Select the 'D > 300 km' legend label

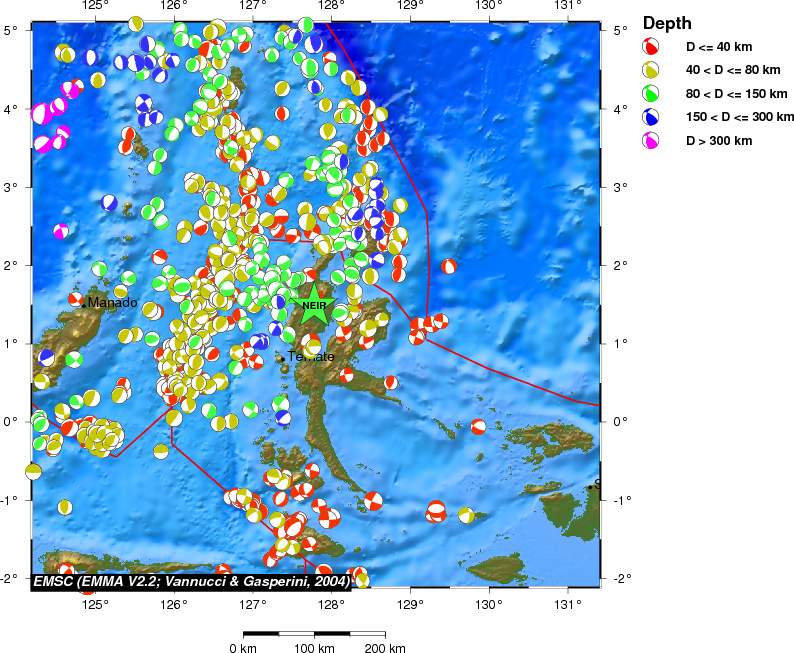(x=718, y=141)
